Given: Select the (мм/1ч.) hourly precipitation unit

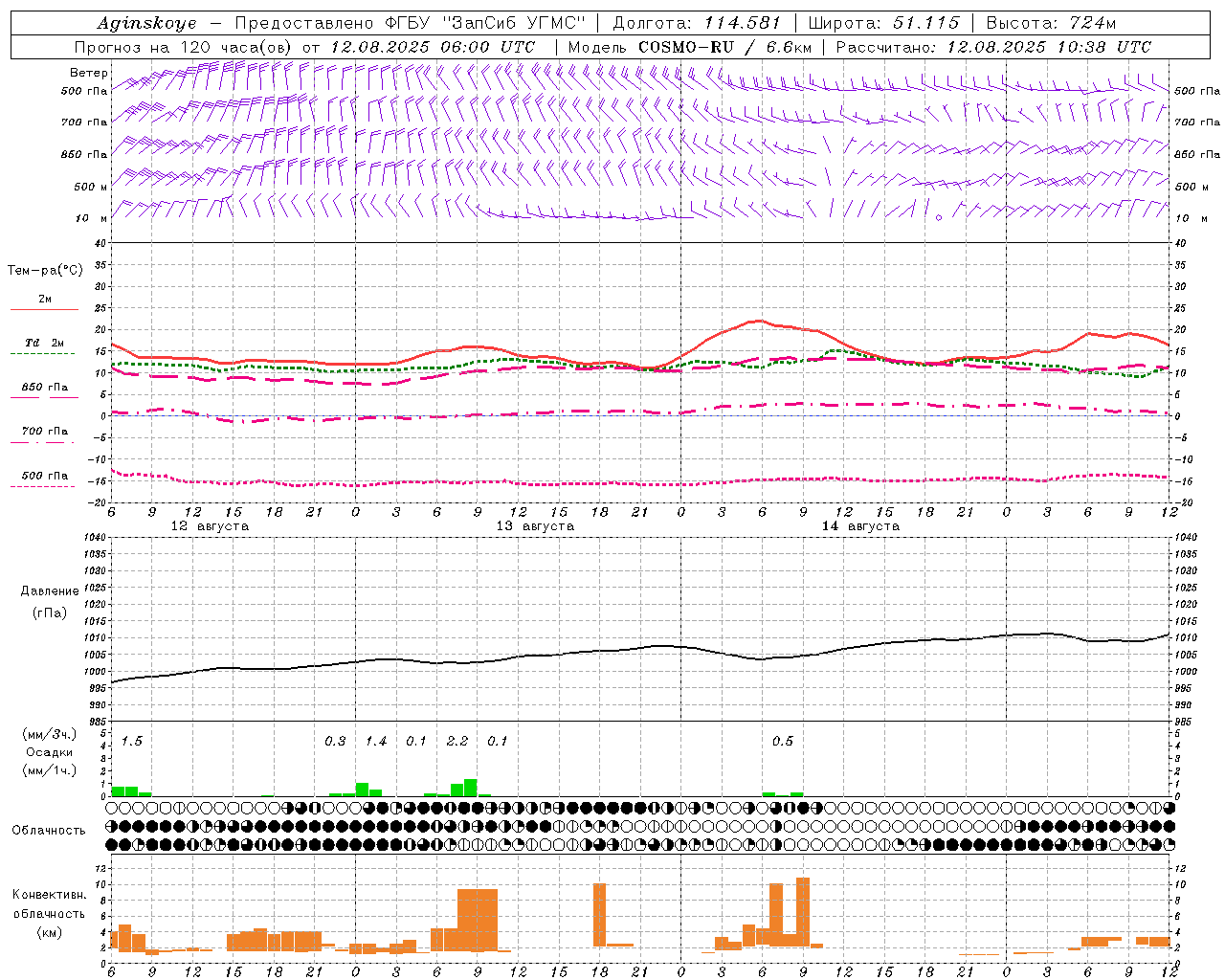Looking at the screenshot, I should click(50, 770).
